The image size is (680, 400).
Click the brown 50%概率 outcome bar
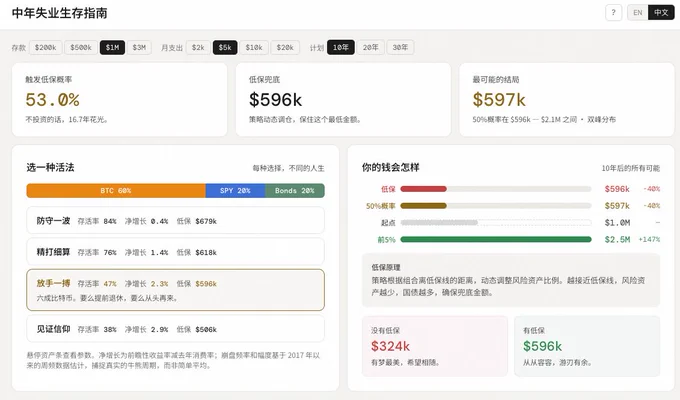point(423,206)
